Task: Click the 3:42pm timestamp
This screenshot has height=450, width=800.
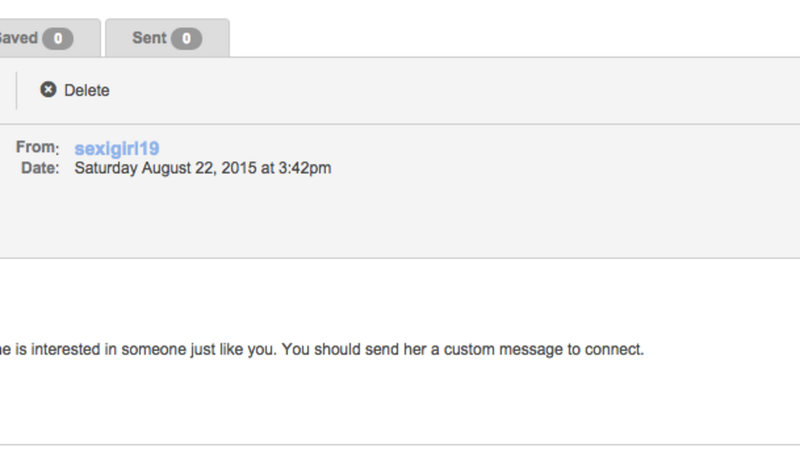Action: pyautogui.click(x=309, y=168)
